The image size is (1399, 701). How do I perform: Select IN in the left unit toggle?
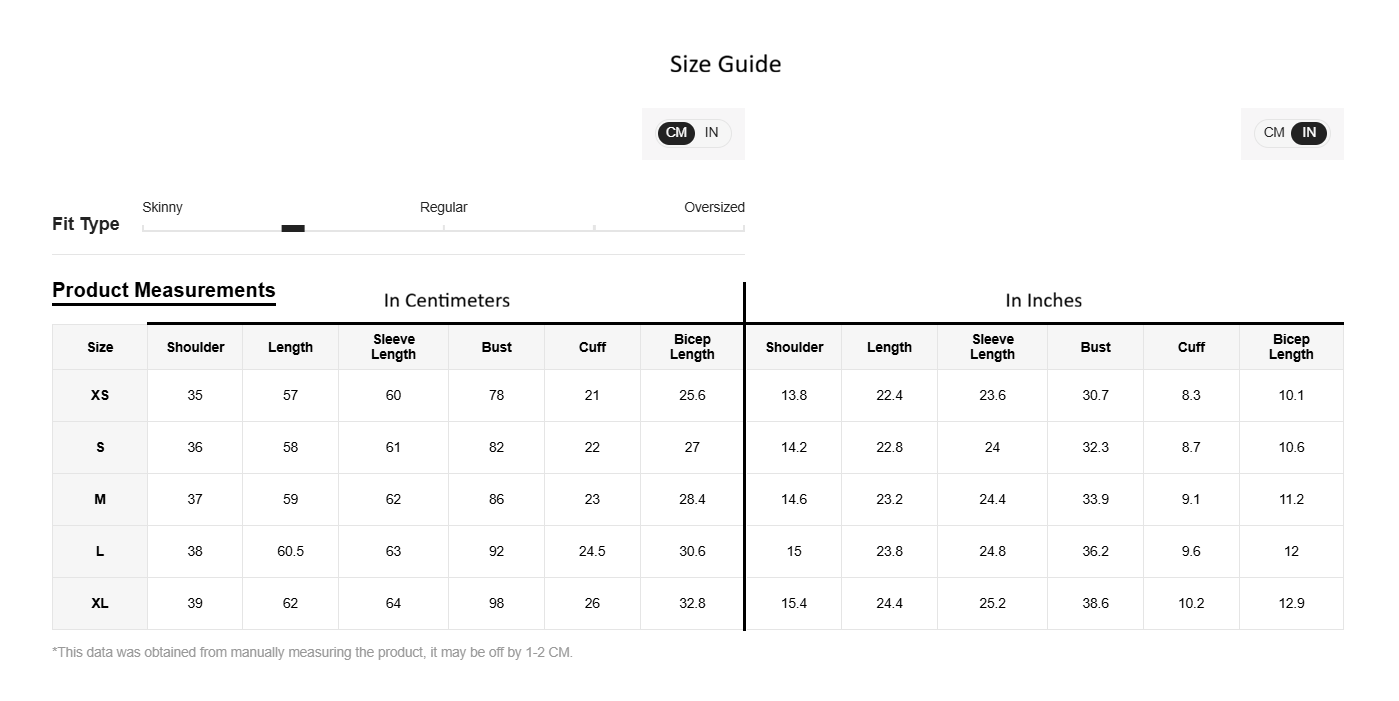[711, 133]
